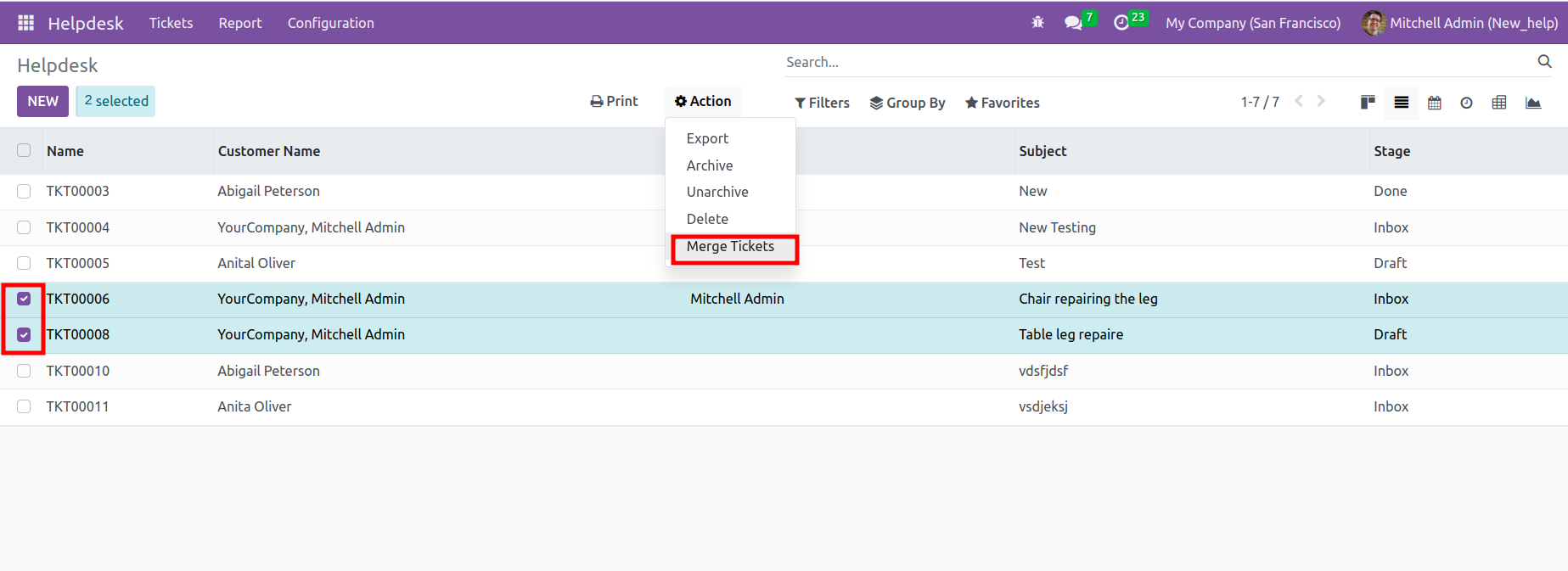The image size is (1568, 571).
Task: Switch to Calendar view
Action: pos(1435,103)
